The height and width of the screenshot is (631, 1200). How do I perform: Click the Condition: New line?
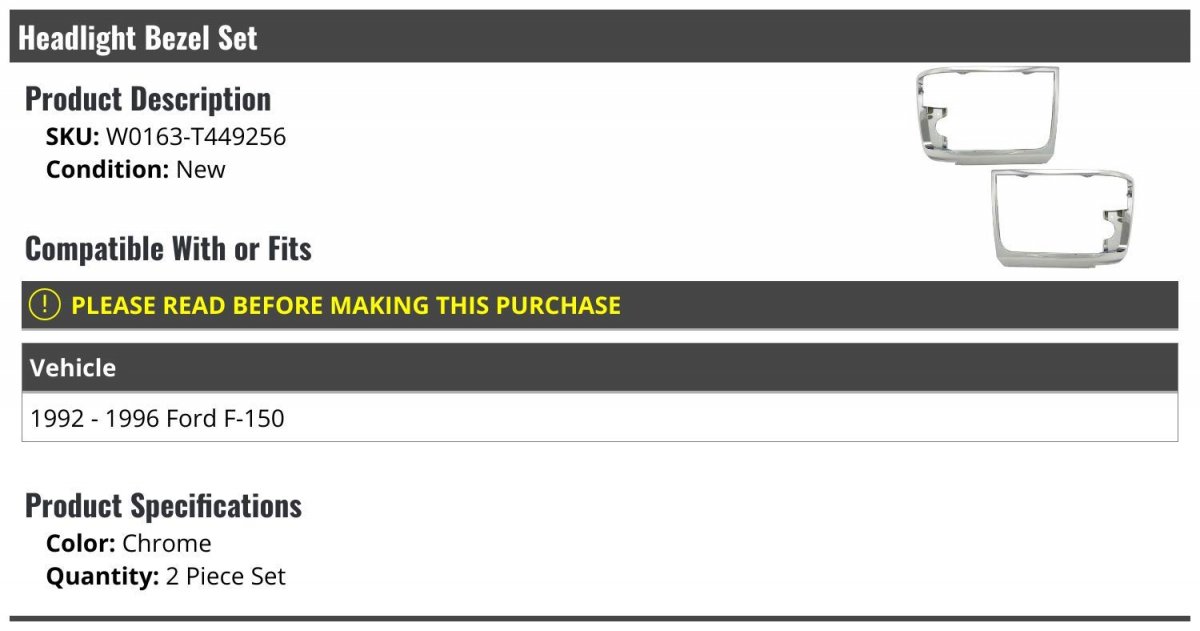coord(136,169)
